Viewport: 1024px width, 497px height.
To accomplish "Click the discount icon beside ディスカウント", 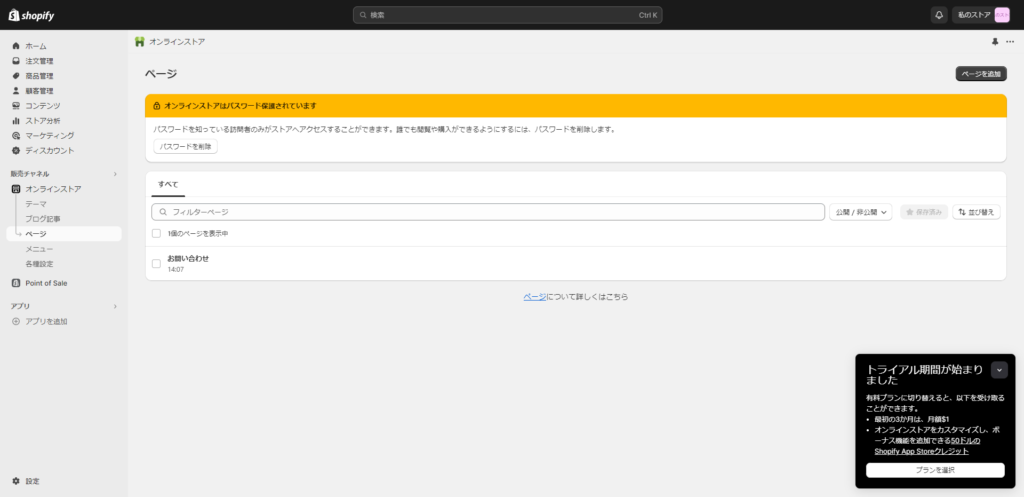I will click(16, 151).
